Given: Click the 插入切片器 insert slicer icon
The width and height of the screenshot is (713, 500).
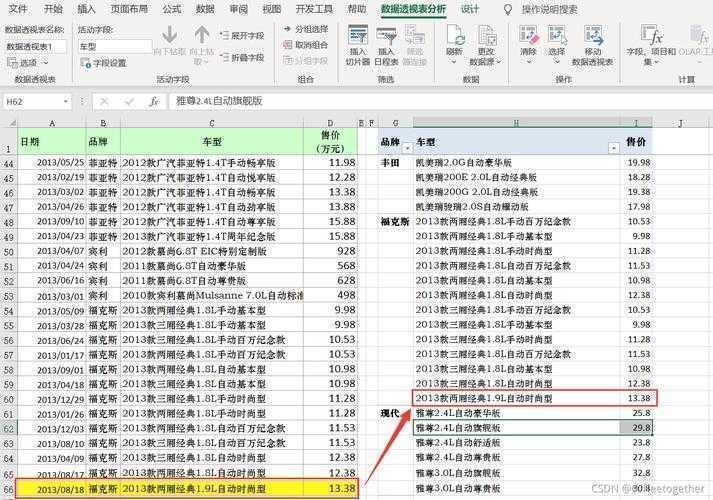Looking at the screenshot, I should (x=358, y=35).
